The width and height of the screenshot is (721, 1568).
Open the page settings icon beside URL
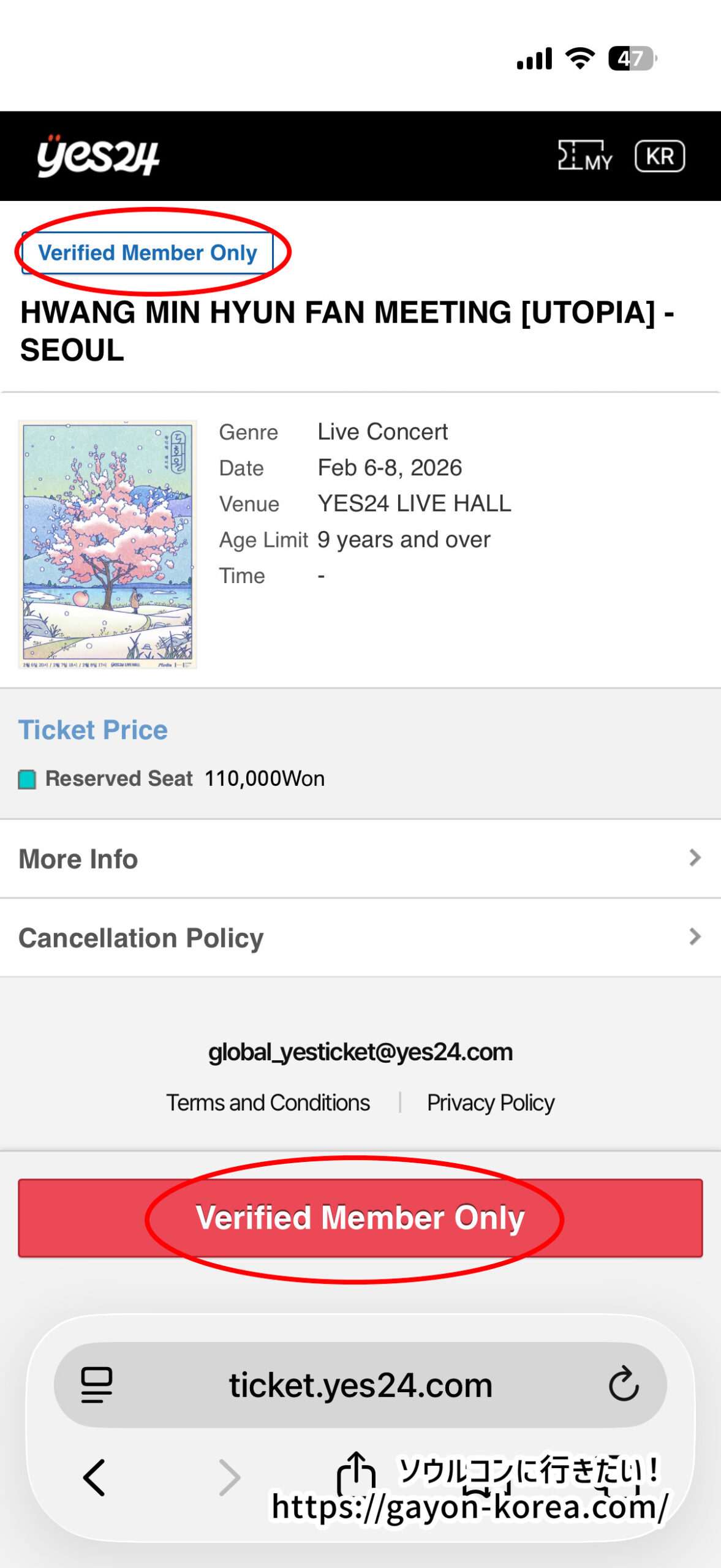coord(97,1384)
